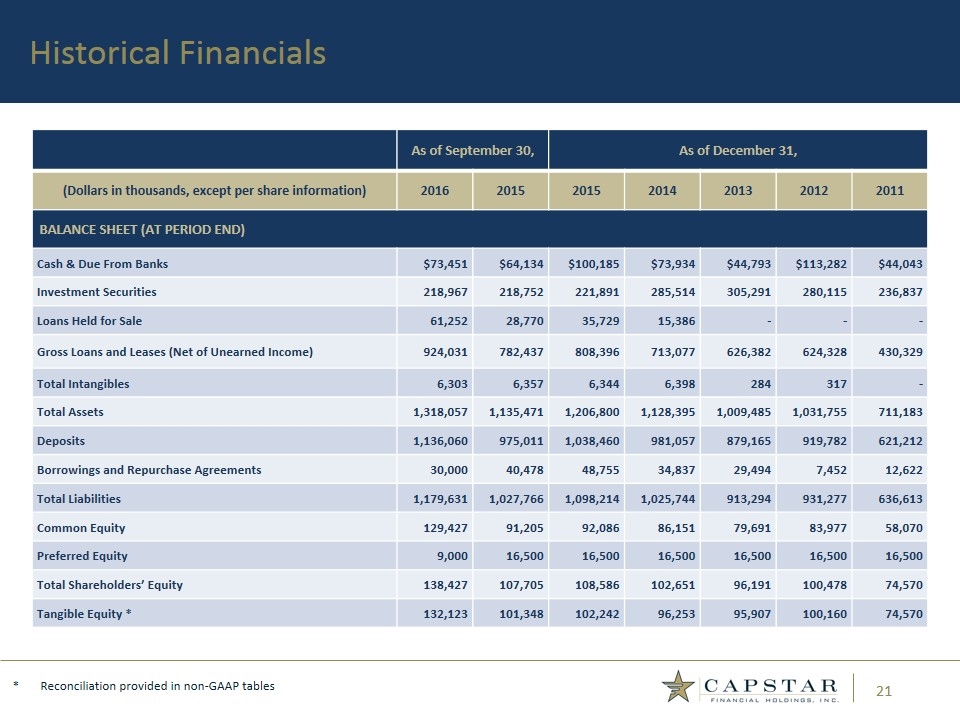The width and height of the screenshot is (960, 720).
Task: Click the 2016 column header
Action: tap(435, 190)
